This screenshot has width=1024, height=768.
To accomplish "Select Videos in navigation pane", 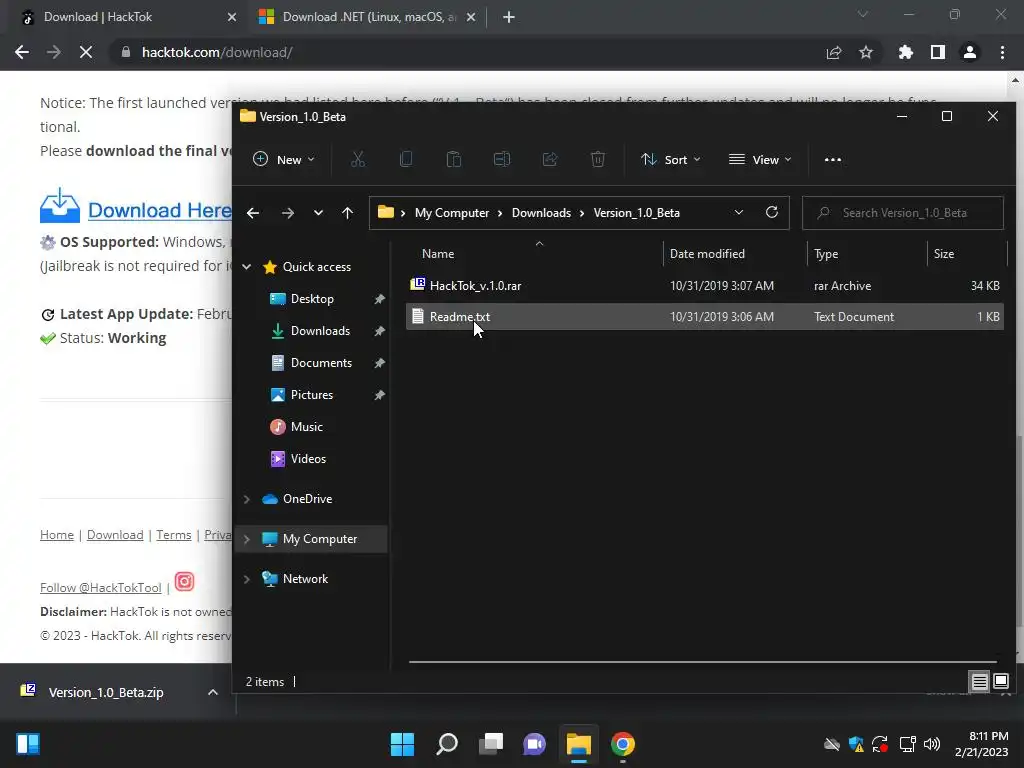I will coord(308,459).
